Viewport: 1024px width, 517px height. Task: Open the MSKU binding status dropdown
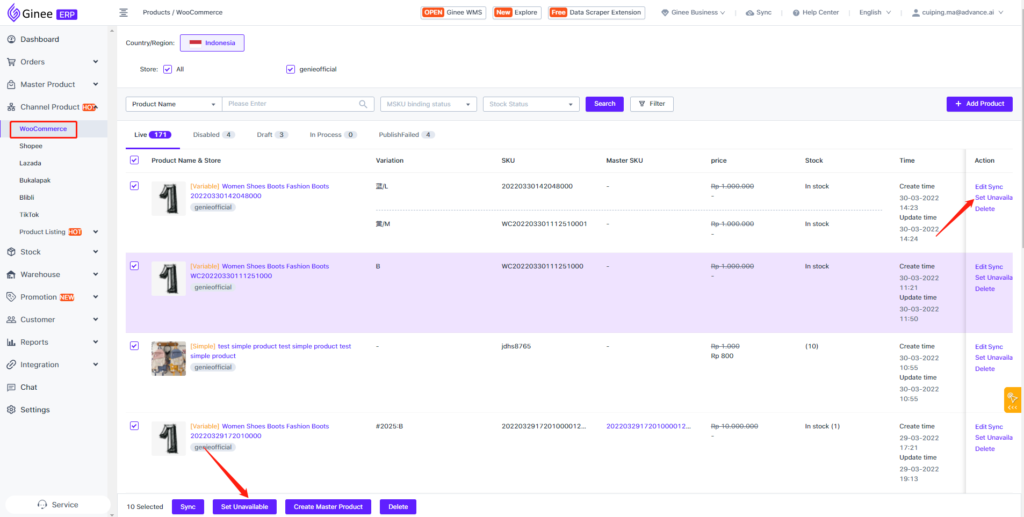pyautogui.click(x=428, y=104)
